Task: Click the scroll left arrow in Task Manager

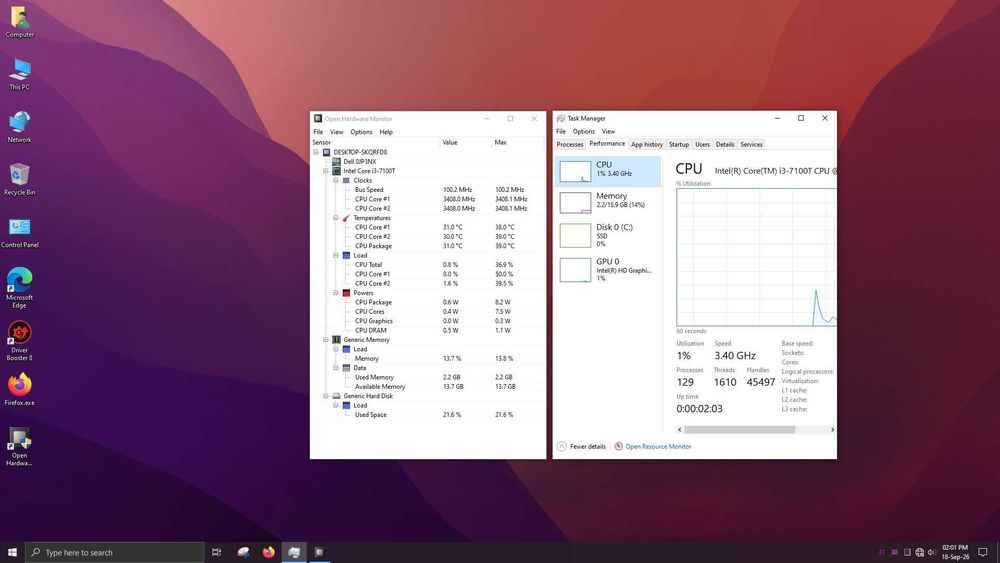Action: (680, 430)
